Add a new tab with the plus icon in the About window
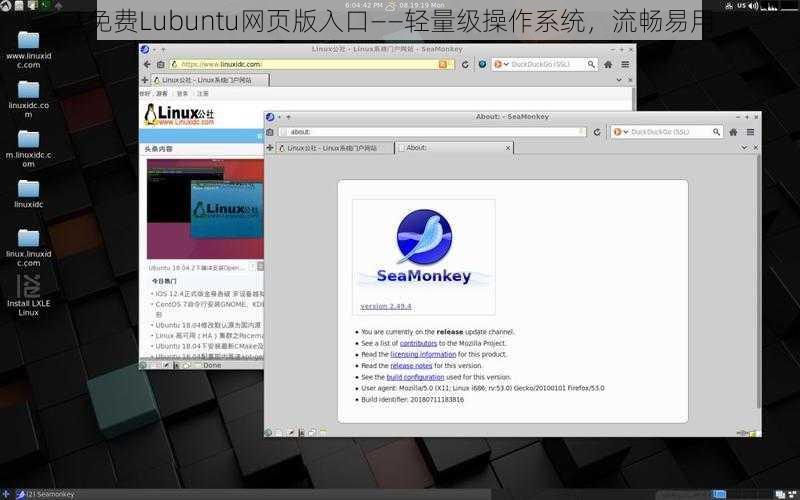Viewport: 800px width, 500px height. point(270,148)
